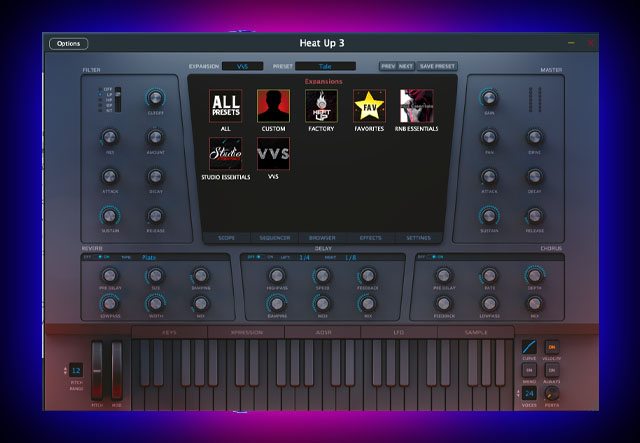Click the pitch range value 12
The width and height of the screenshot is (640, 443).
pos(76,370)
